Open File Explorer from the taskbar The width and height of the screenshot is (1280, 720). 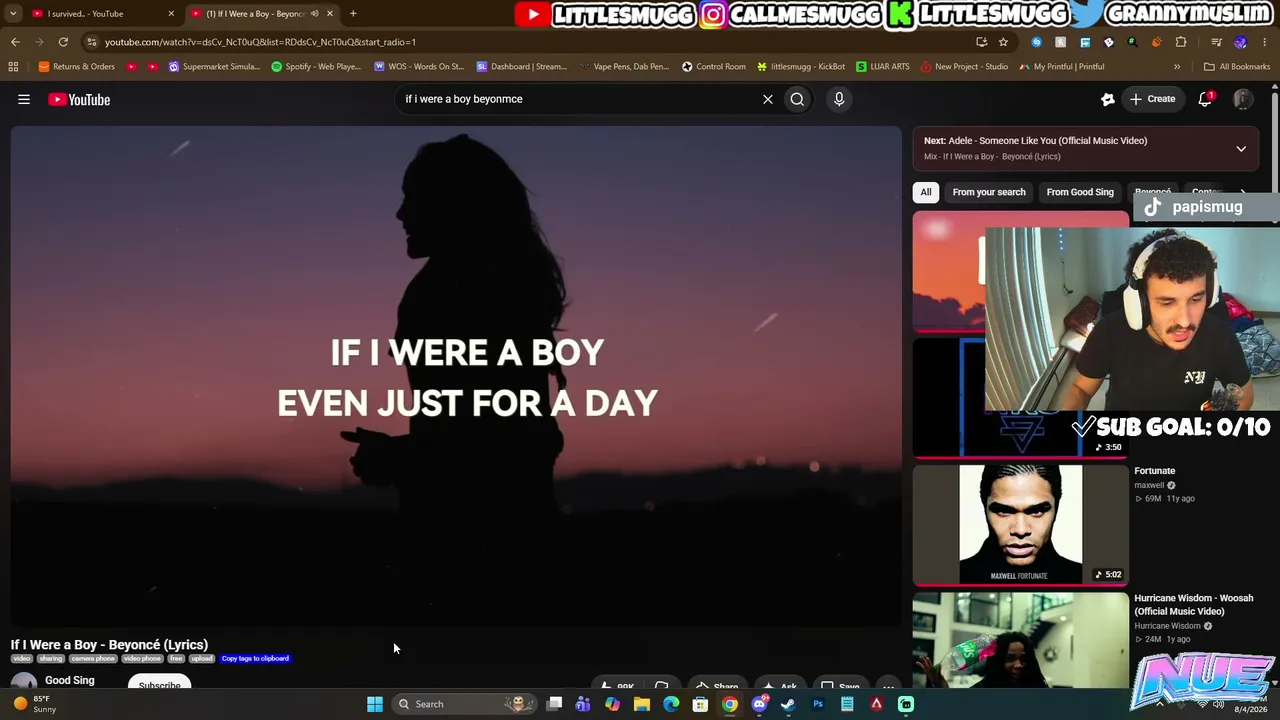pos(642,704)
